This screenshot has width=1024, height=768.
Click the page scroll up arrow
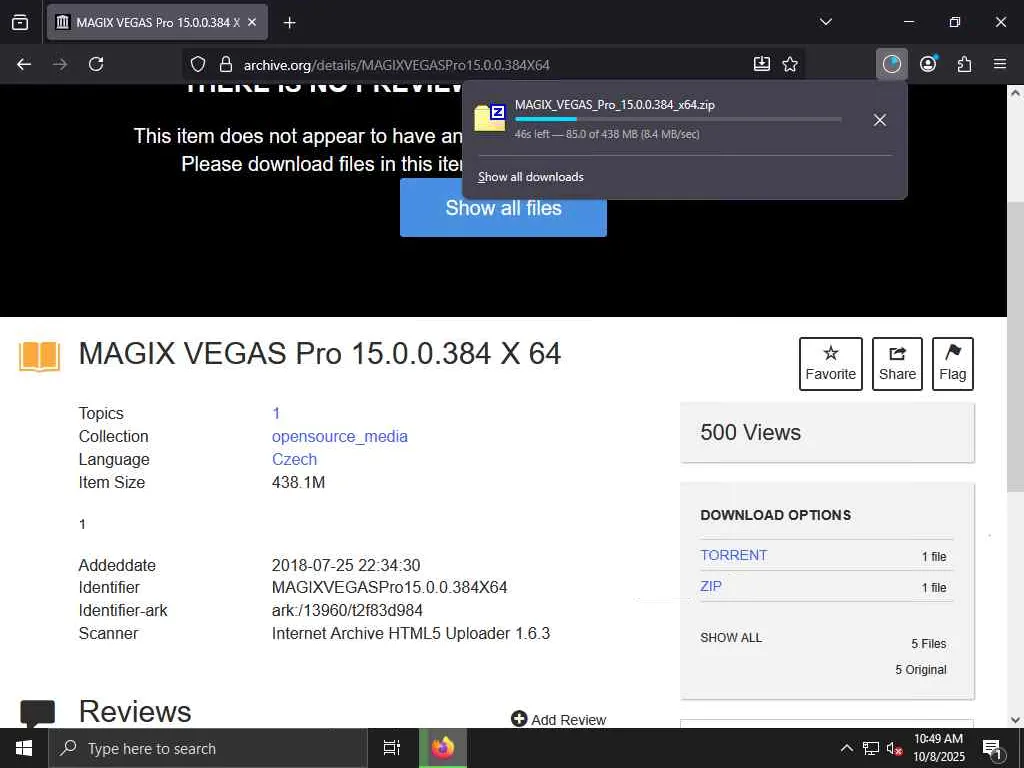[1015, 93]
